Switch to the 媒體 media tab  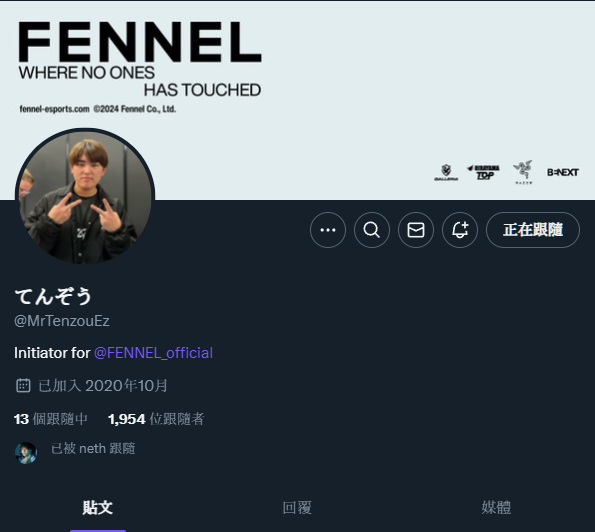click(496, 508)
